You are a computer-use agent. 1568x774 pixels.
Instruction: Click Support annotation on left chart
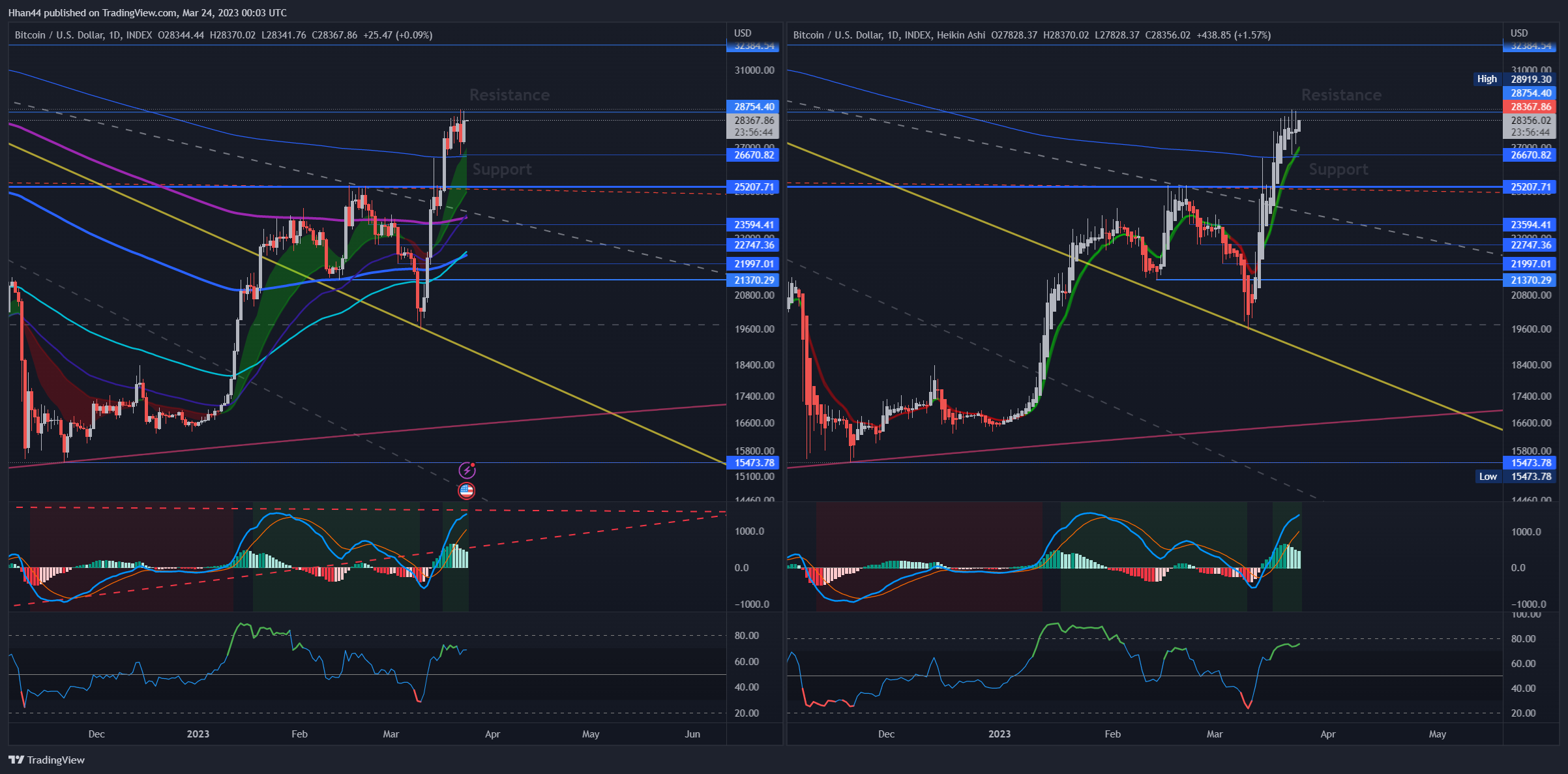coord(502,170)
